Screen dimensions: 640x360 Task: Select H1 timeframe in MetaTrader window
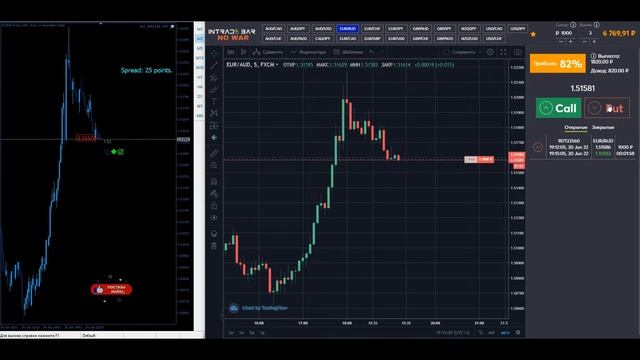coord(200,77)
